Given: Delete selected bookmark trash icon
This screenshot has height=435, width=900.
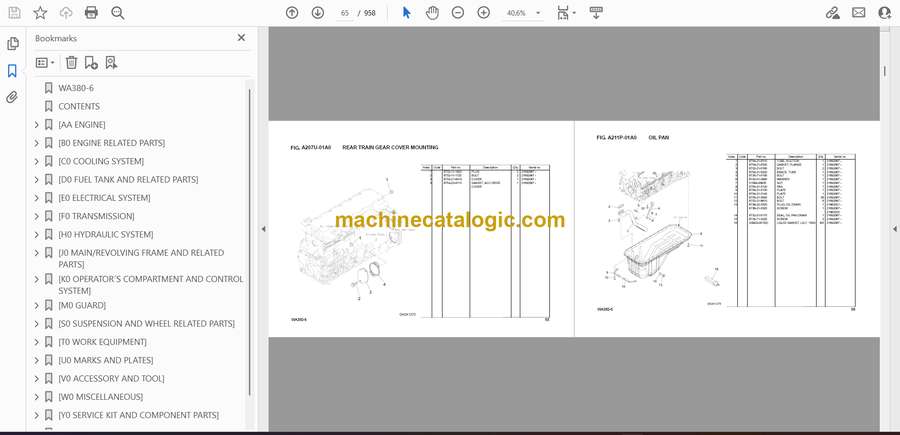Looking at the screenshot, I should (x=71, y=63).
